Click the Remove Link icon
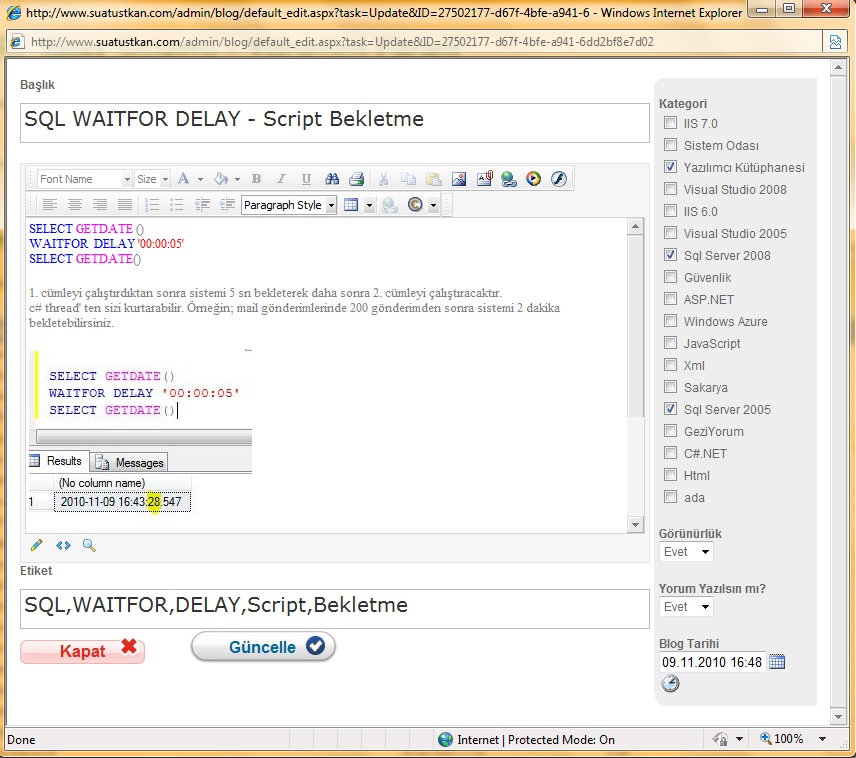This screenshot has height=758, width=856. (390, 205)
